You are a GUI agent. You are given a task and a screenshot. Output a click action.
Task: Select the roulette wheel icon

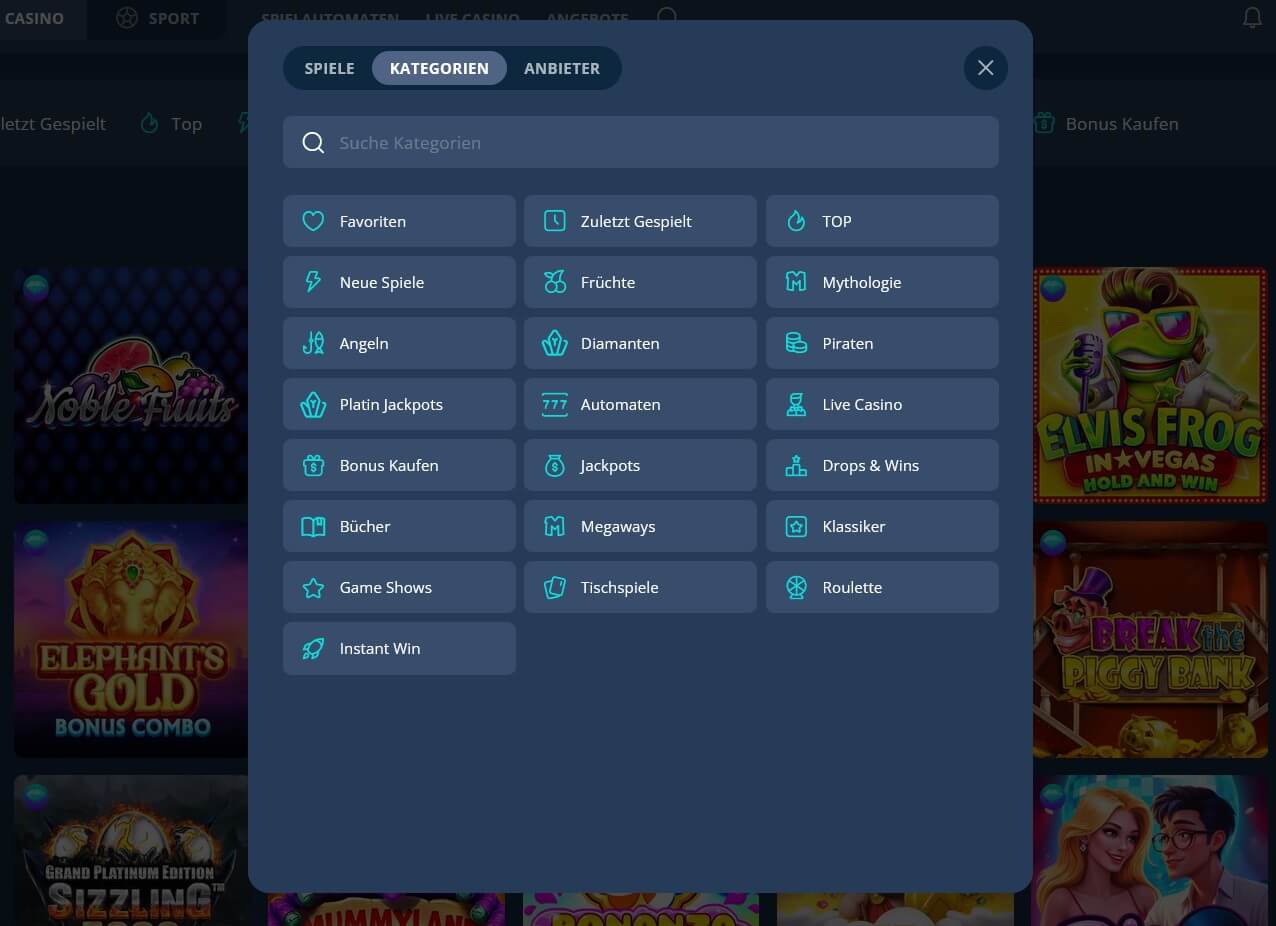796,587
